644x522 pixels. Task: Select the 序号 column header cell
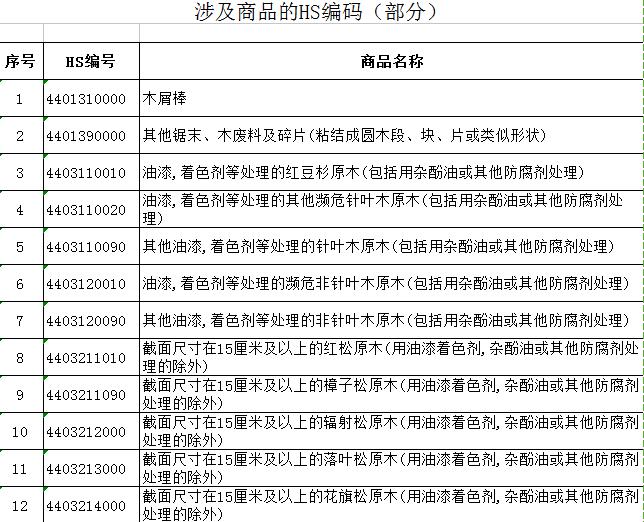point(20,62)
